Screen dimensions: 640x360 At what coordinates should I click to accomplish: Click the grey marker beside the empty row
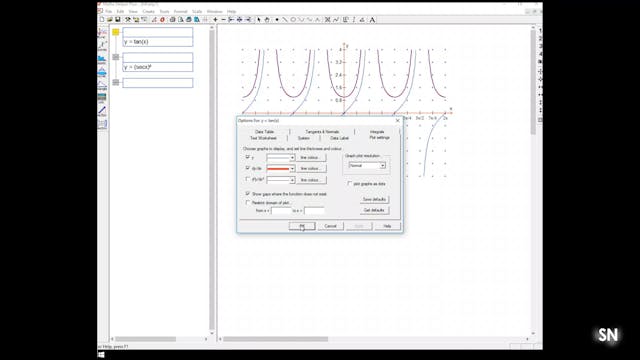click(x=116, y=82)
